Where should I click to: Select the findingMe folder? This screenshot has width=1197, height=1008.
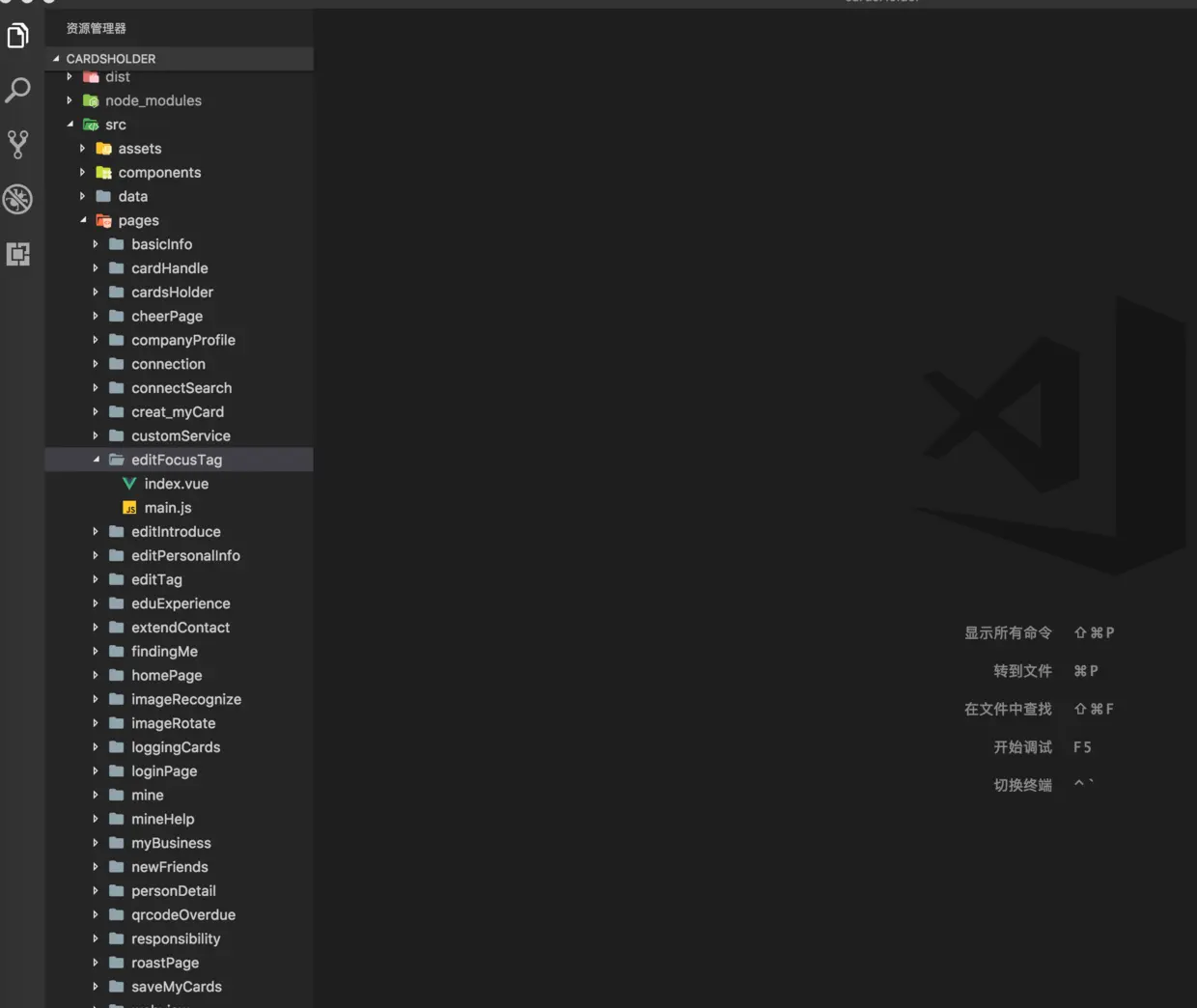pyautogui.click(x=180, y=652)
